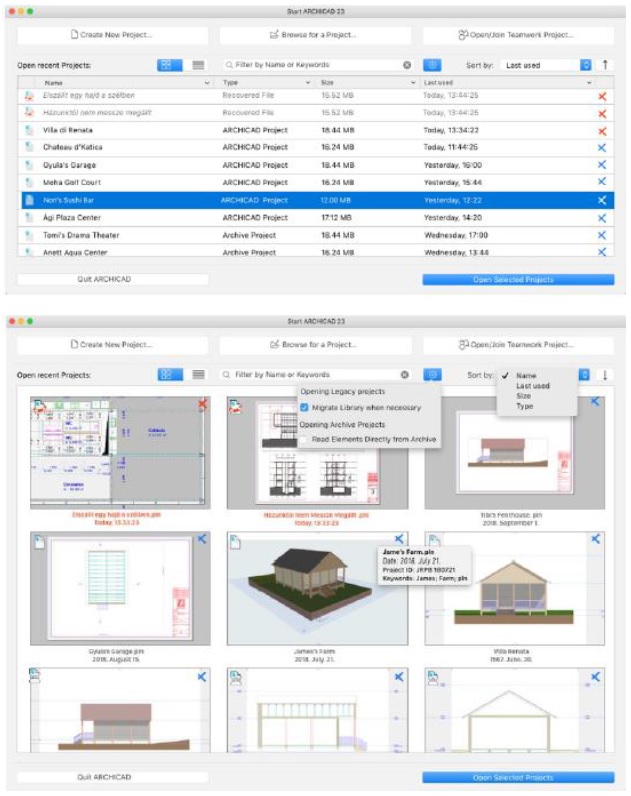Clear the filter field in list-view window

407,65
